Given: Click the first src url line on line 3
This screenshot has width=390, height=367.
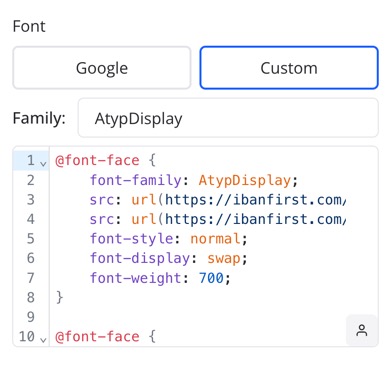Looking at the screenshot, I should coord(218,200).
